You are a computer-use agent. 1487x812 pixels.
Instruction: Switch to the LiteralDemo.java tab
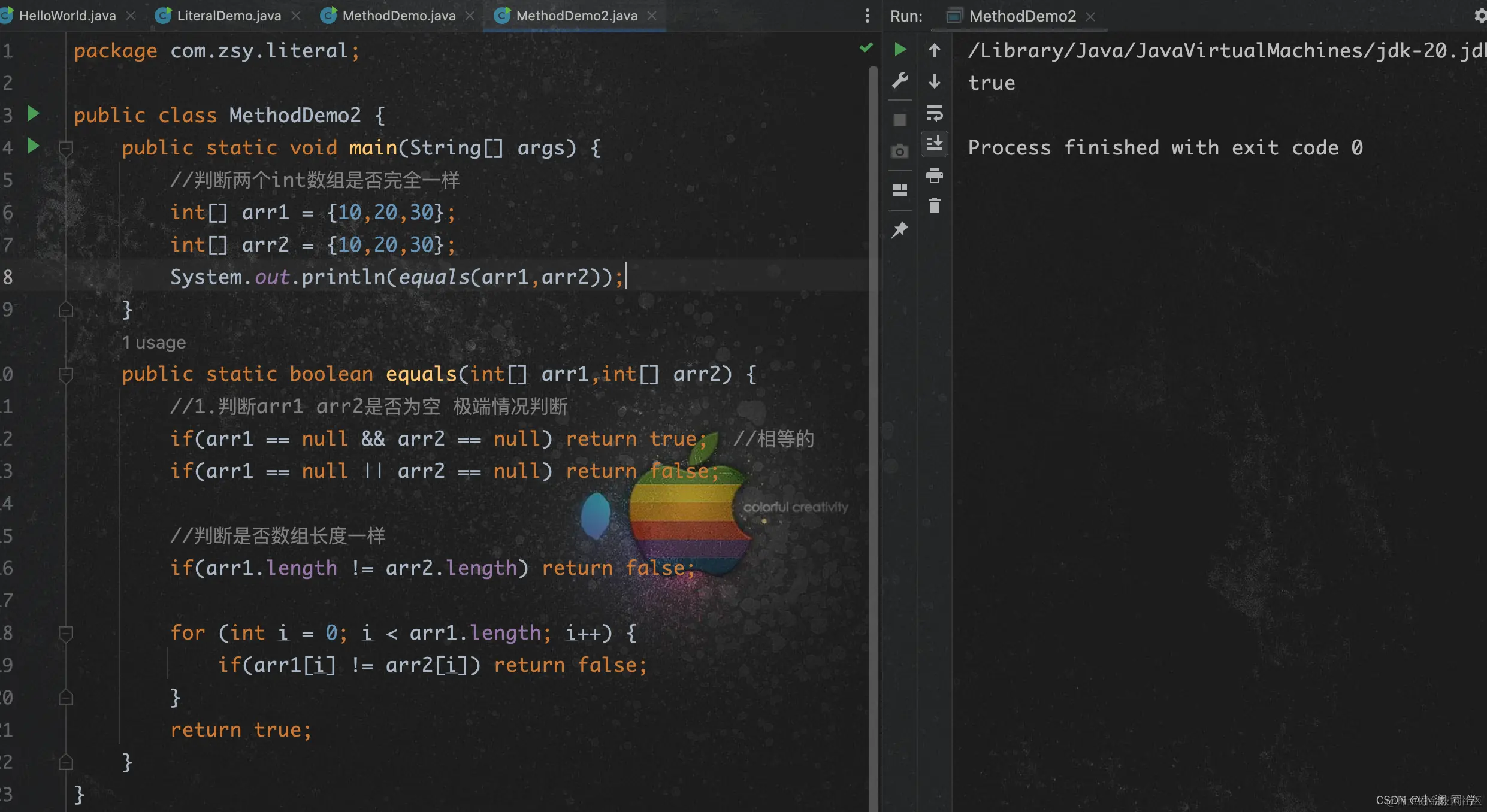[x=228, y=16]
